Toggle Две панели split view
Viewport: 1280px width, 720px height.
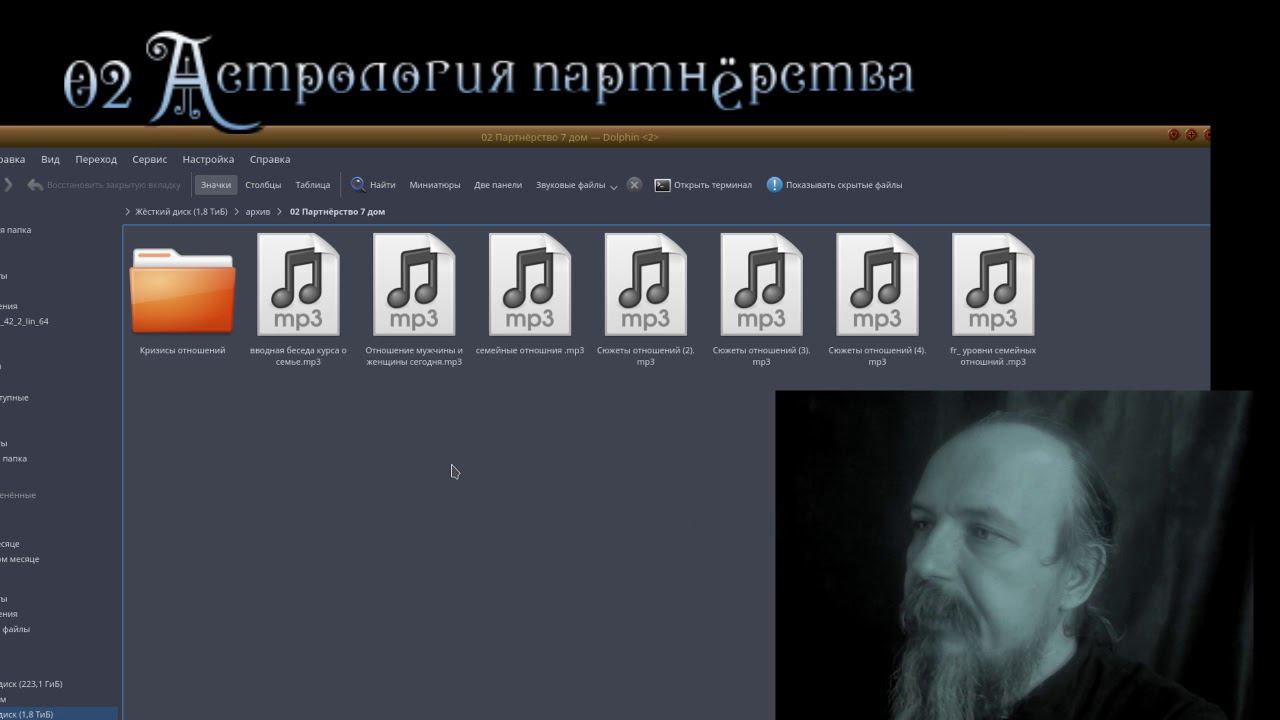(x=498, y=185)
